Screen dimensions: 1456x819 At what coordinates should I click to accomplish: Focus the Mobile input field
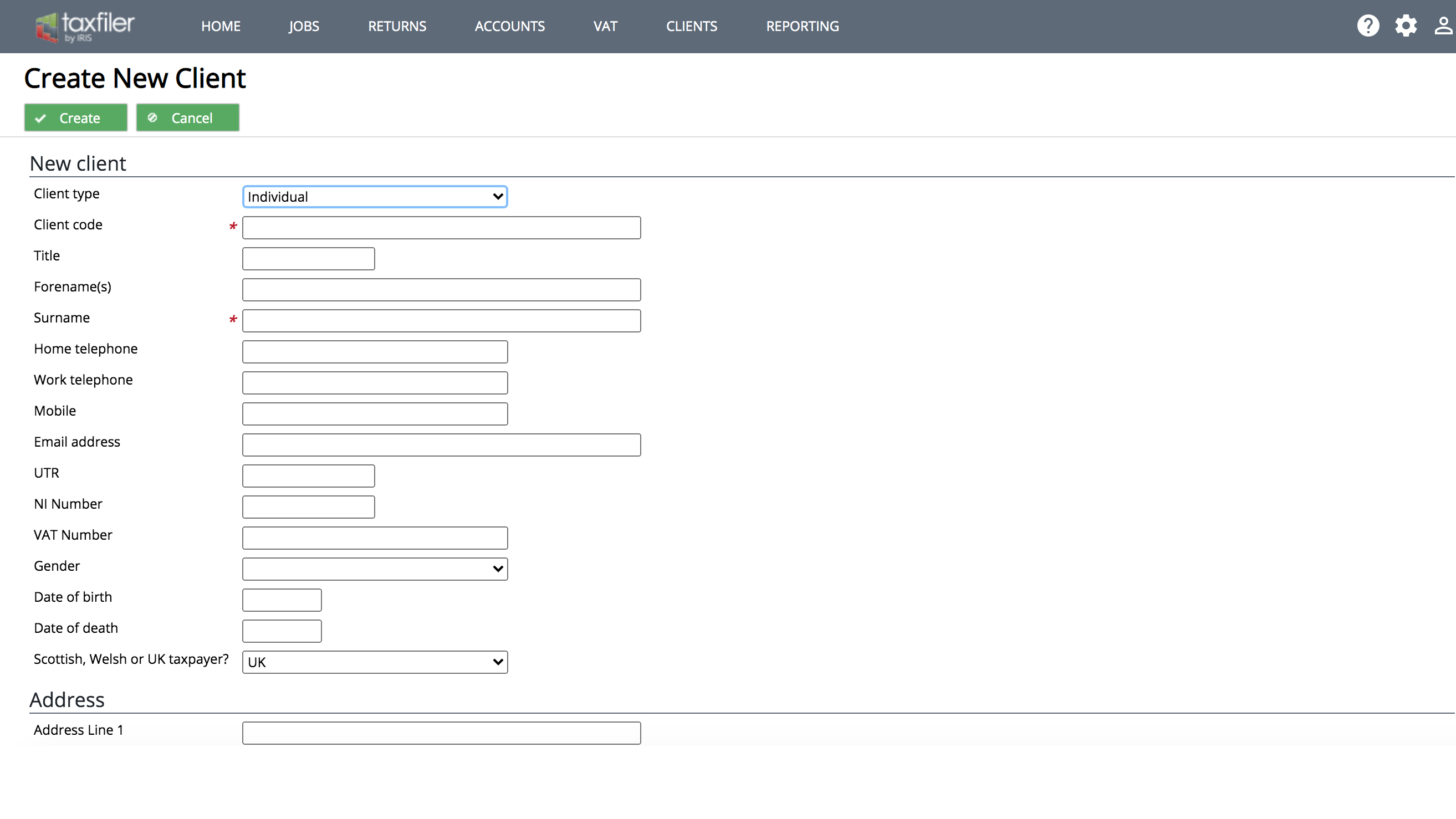[x=375, y=414]
